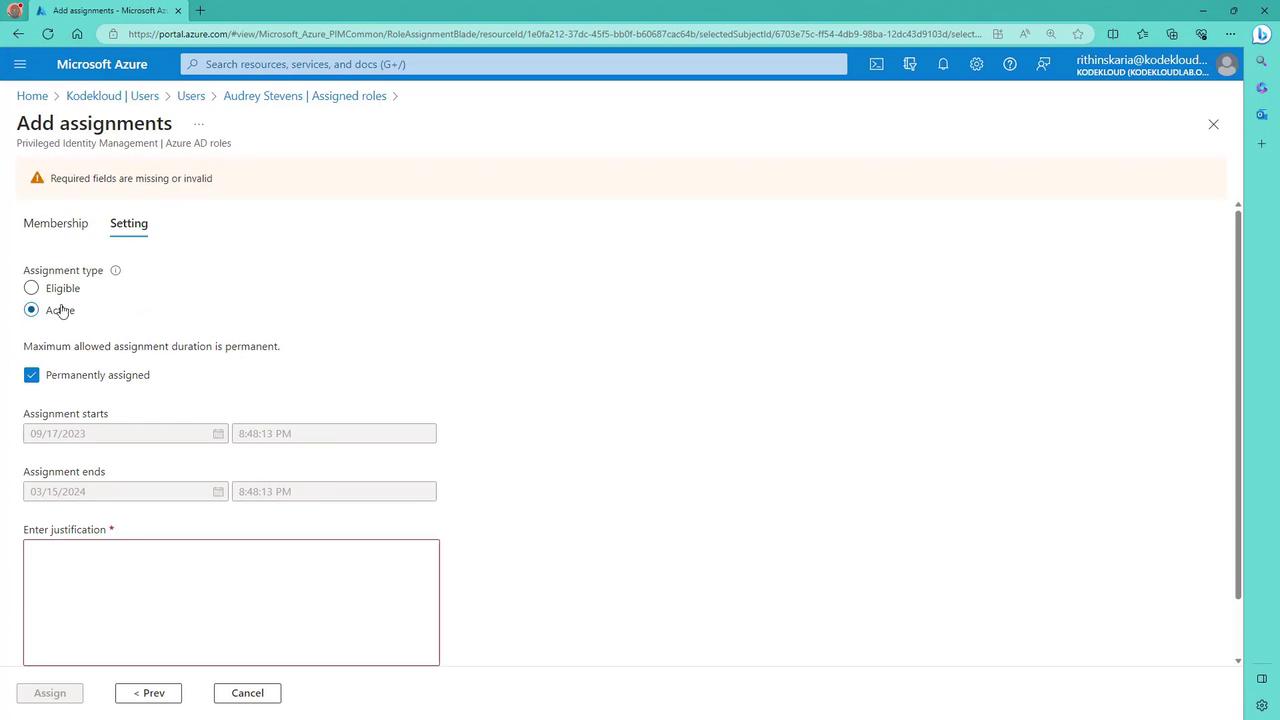The height and width of the screenshot is (720, 1280).
Task: Launch Cloud Shell from the top bar
Action: point(876,64)
